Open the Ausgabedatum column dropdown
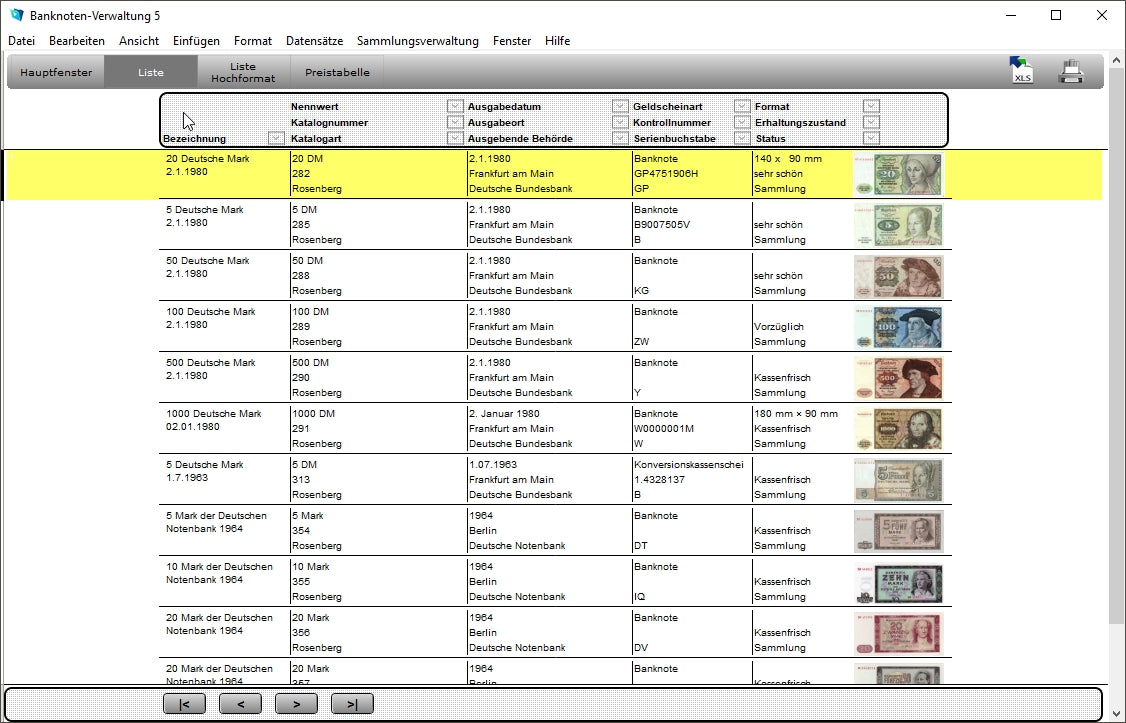The height and width of the screenshot is (723, 1126). [x=620, y=107]
